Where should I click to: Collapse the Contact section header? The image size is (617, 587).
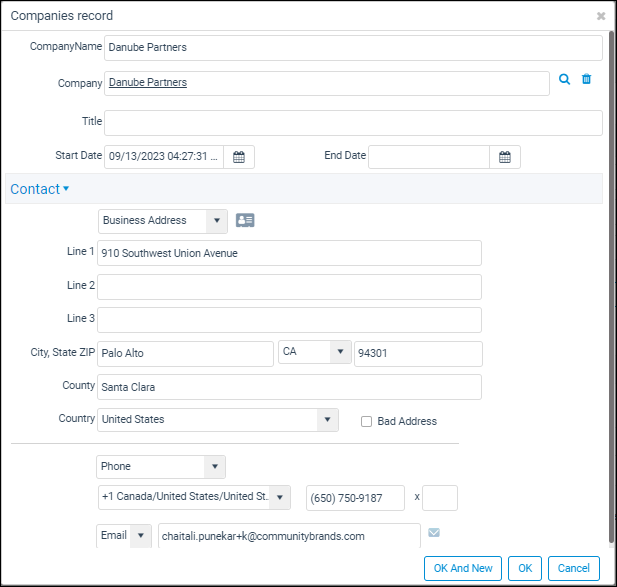[x=40, y=189]
